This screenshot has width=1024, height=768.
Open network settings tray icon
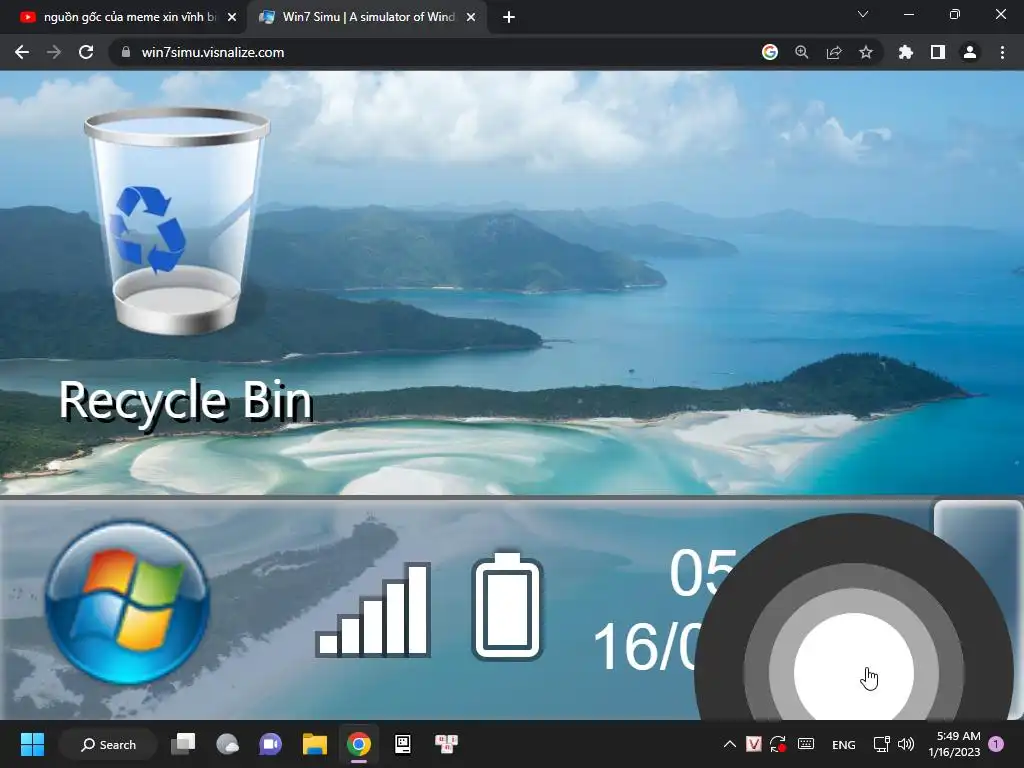click(x=882, y=744)
